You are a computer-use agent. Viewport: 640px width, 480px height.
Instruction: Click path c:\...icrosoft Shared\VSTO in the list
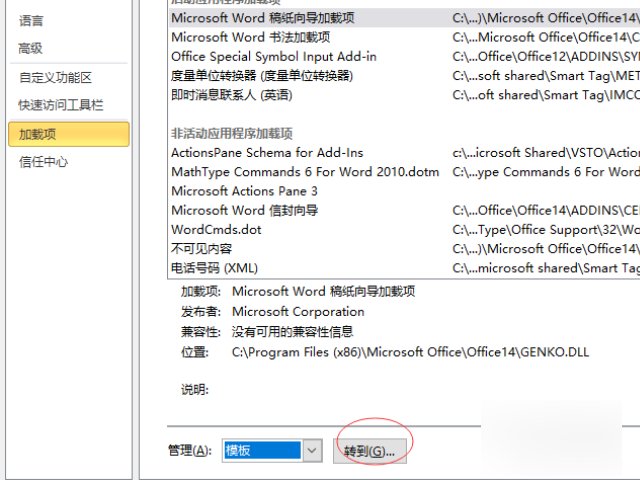coord(546,153)
